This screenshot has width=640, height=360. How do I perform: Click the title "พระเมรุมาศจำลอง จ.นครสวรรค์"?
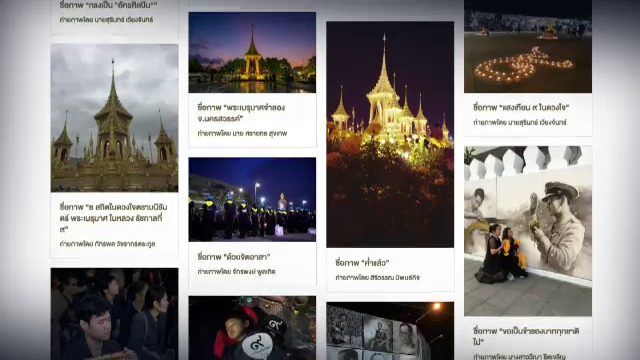241,113
